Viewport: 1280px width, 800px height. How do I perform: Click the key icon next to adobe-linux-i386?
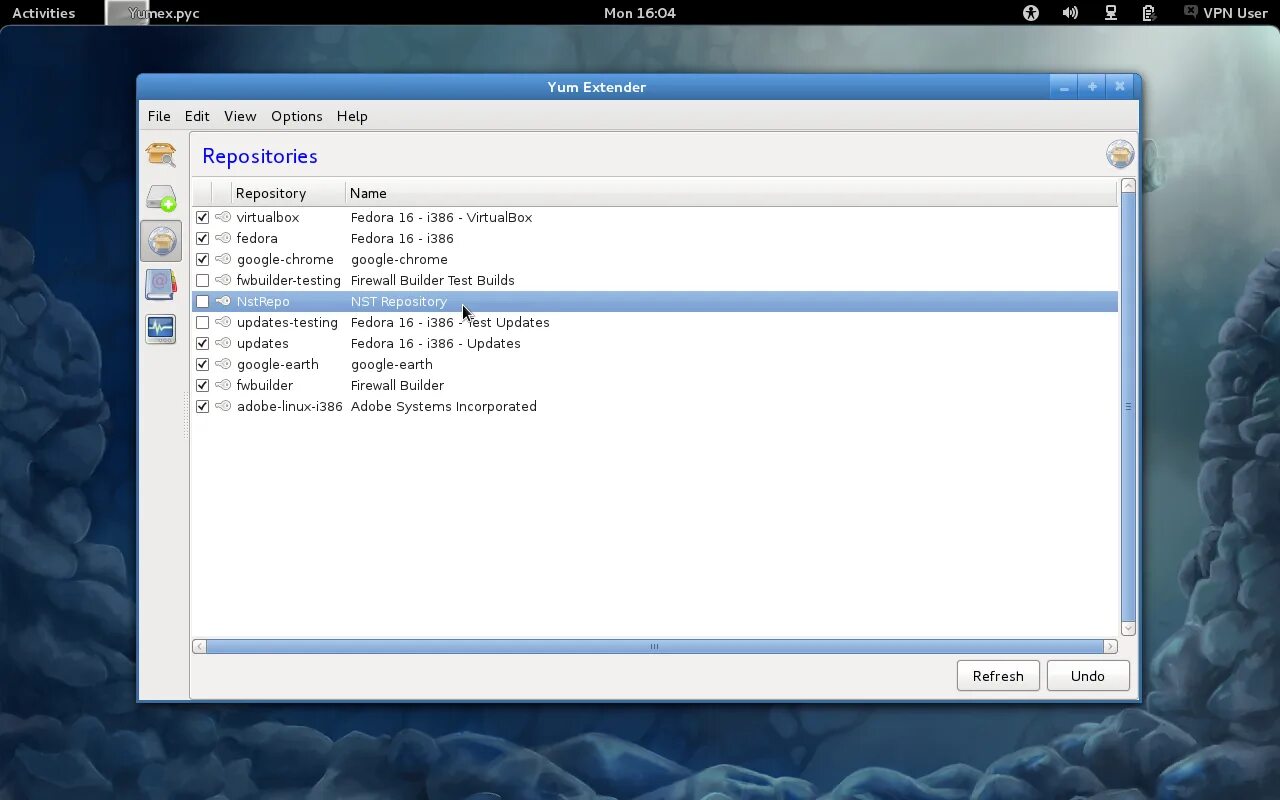pyautogui.click(x=223, y=406)
